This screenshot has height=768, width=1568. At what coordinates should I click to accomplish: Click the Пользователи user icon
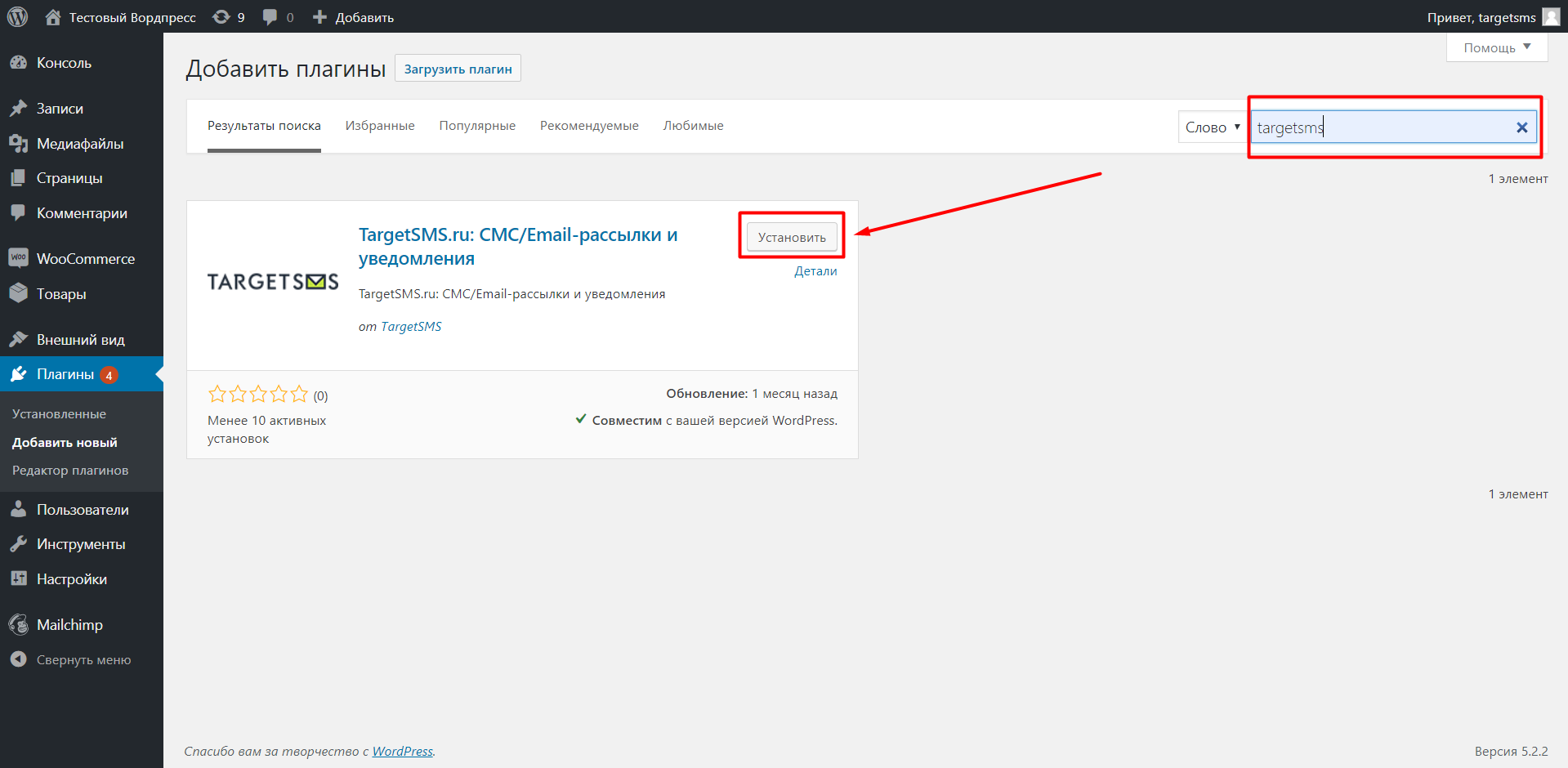18,509
